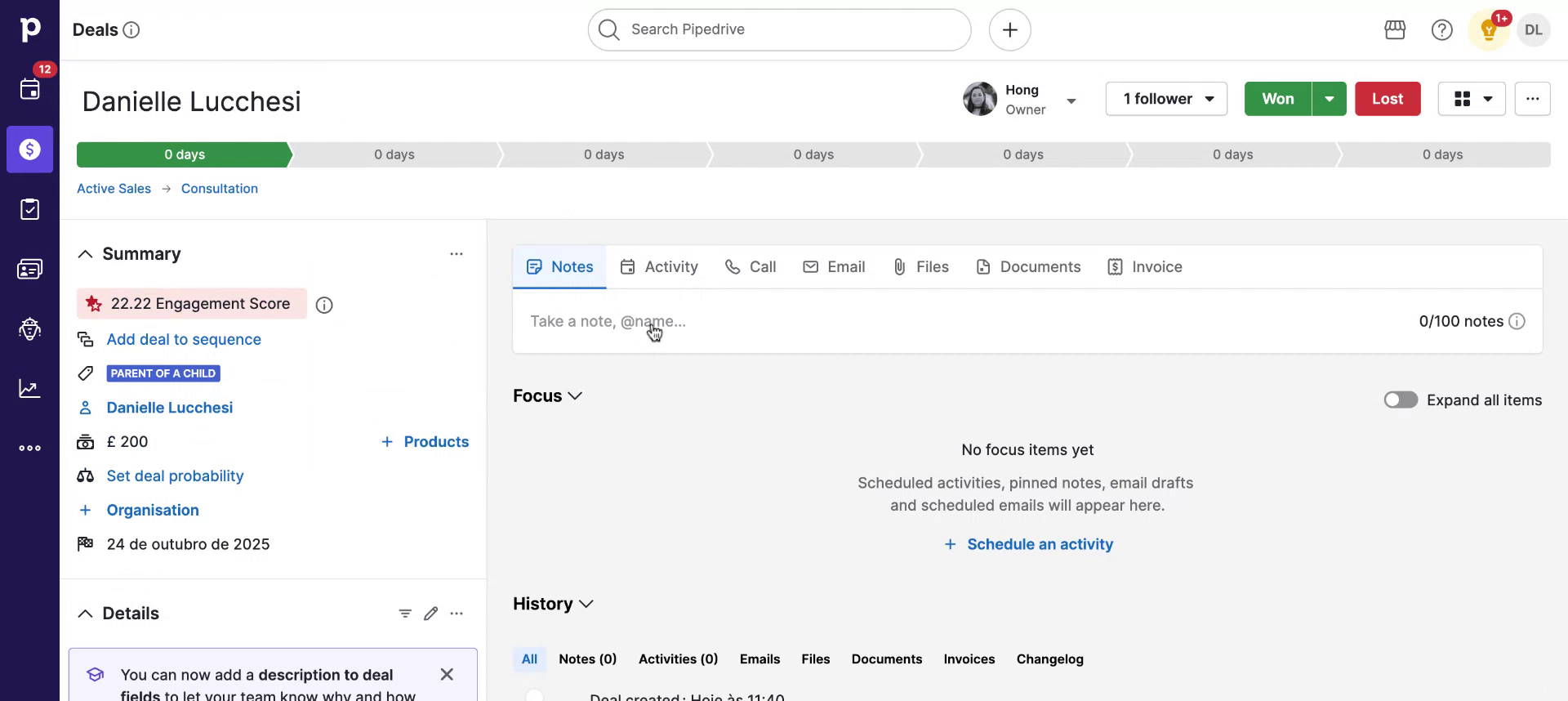The image size is (1568, 701).
Task: Click PARENT OF A CHILD label
Action: (x=163, y=373)
